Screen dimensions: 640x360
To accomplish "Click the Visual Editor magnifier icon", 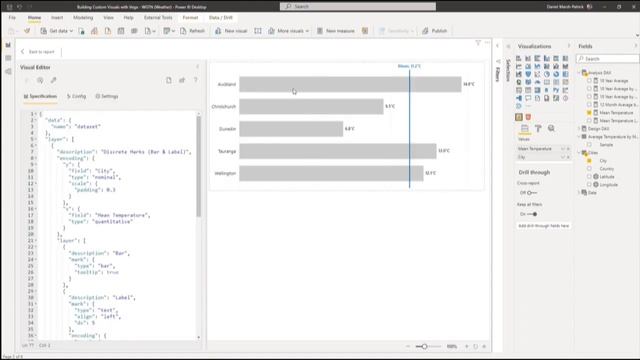I will point(40,80).
